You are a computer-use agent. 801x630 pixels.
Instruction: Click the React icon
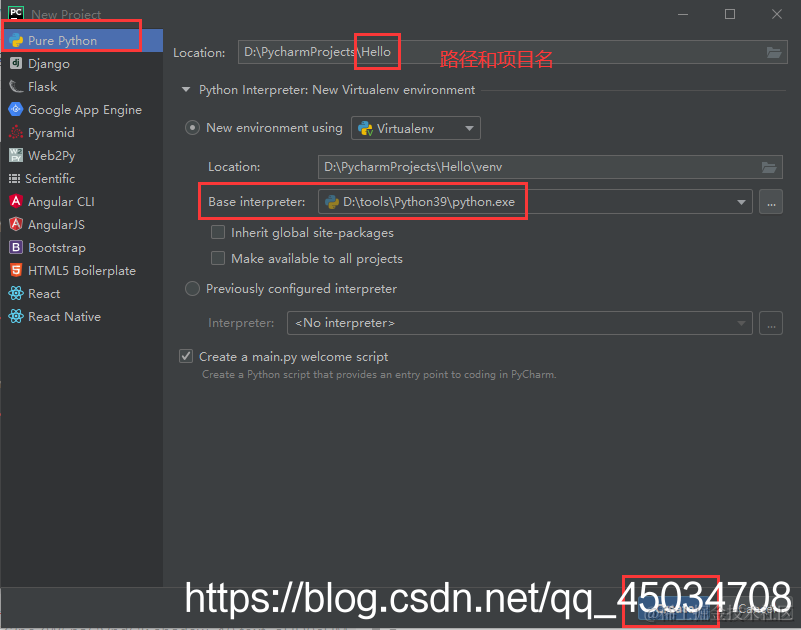(x=16, y=293)
